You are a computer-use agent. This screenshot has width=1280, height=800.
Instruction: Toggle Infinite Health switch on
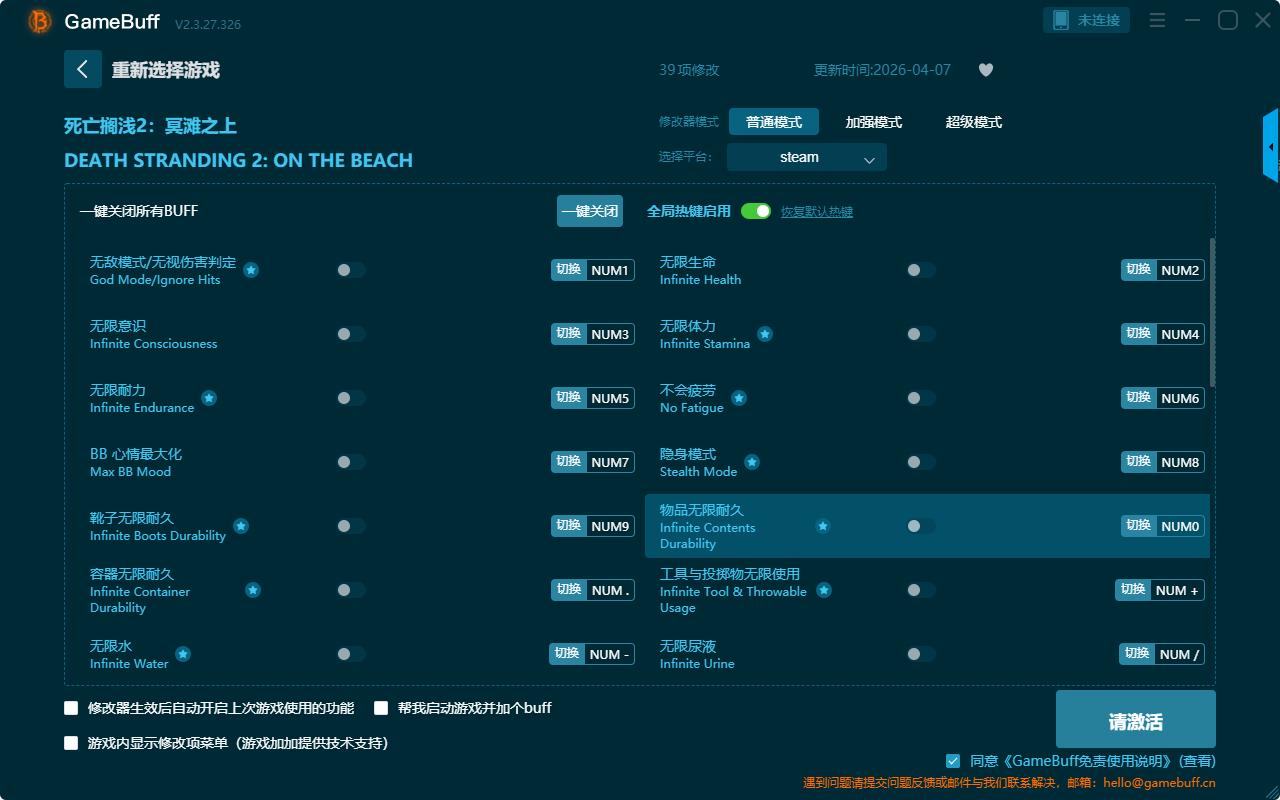920,270
